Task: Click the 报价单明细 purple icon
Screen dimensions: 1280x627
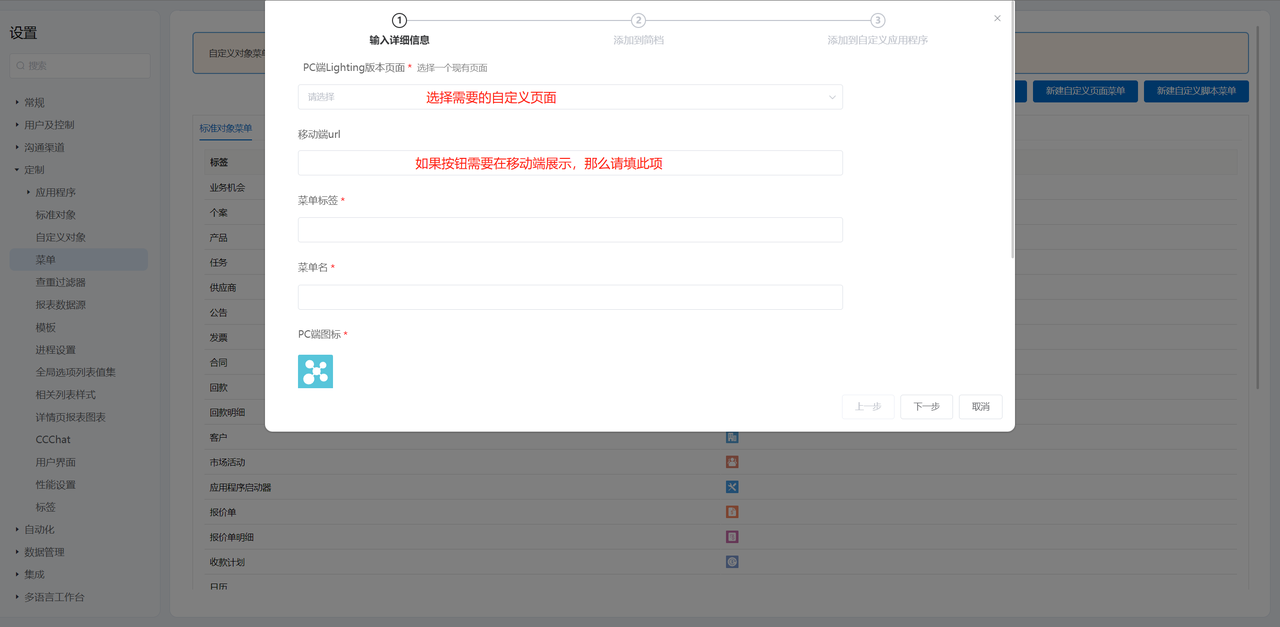Action: [x=732, y=537]
